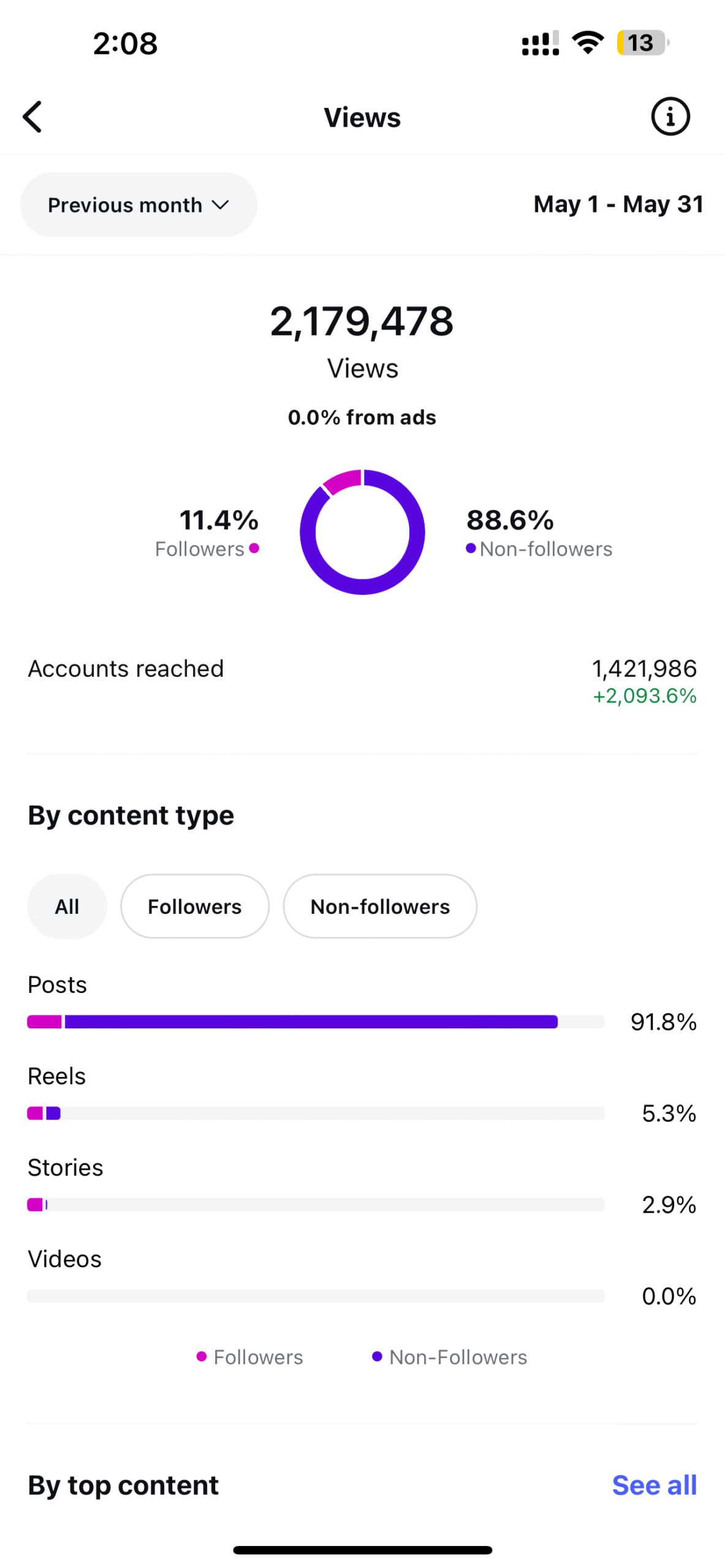Tap the cellular signal bars icon

(x=540, y=43)
